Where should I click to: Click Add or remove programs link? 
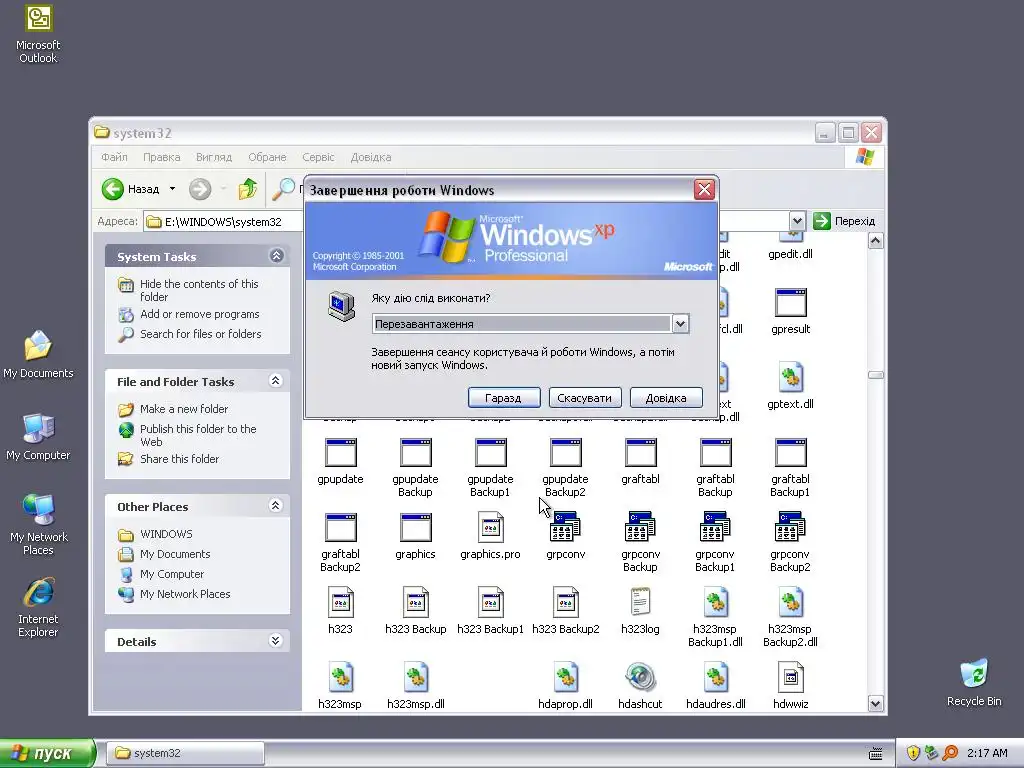(x=199, y=314)
